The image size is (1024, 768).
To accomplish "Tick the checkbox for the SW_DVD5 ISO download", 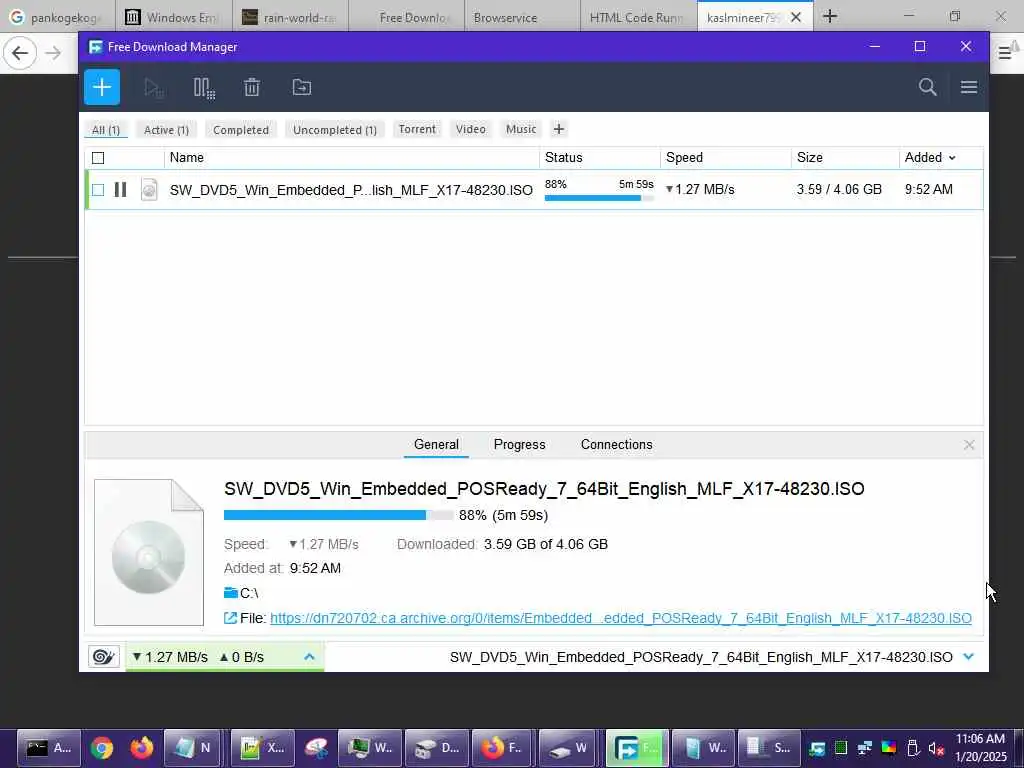I will pyautogui.click(x=98, y=190).
